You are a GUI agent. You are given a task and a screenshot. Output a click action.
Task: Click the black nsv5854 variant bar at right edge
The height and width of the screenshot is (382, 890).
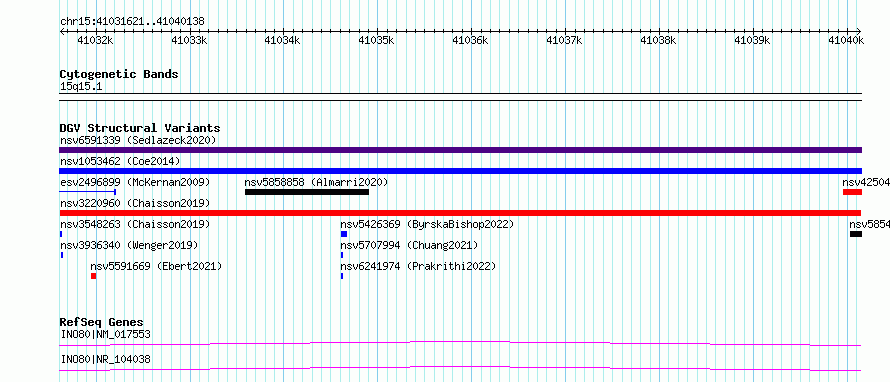pyautogui.click(x=856, y=234)
